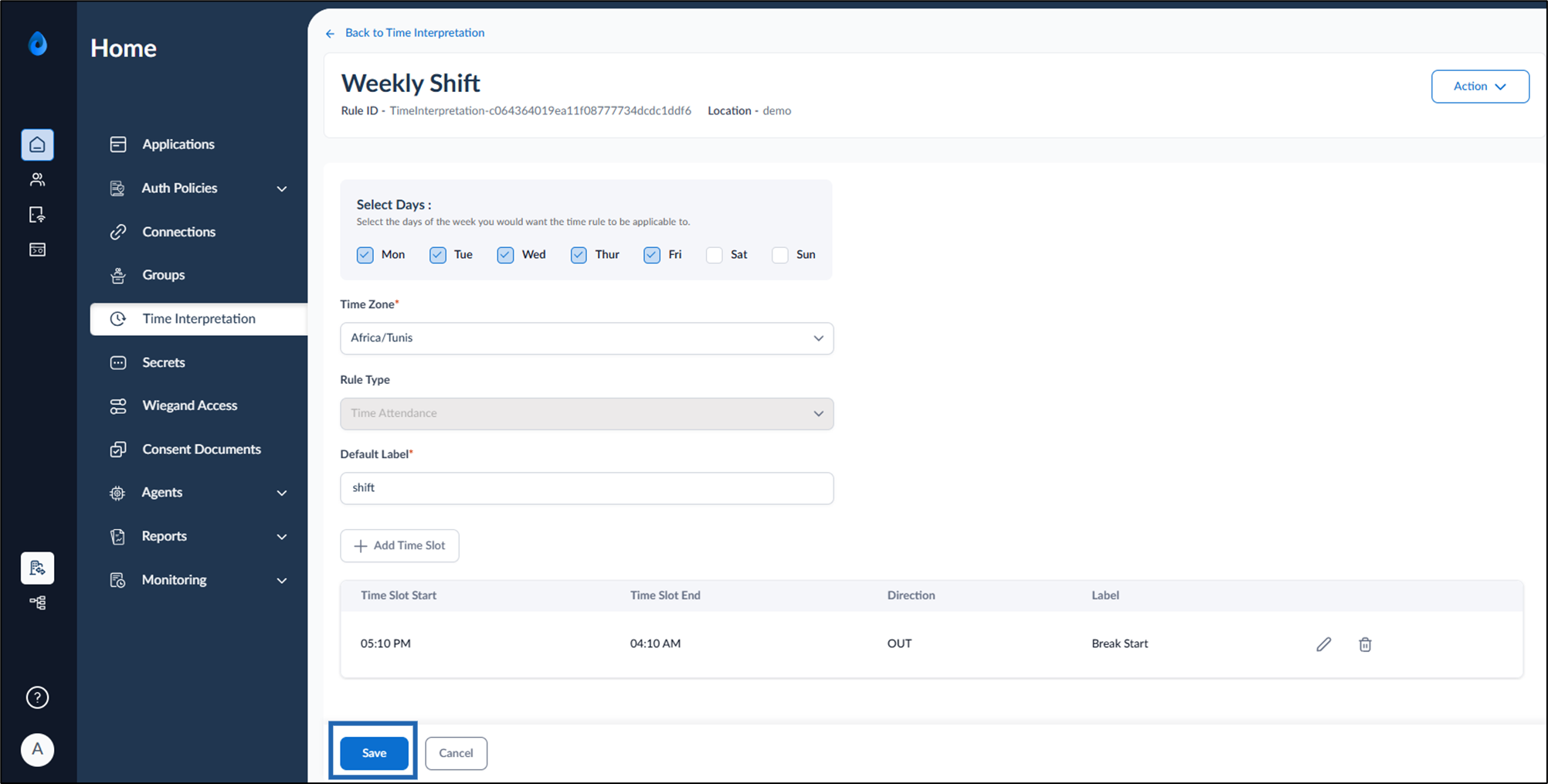Click the terminal window icon in left rail
The height and width of the screenshot is (784, 1548).
pos(37,249)
